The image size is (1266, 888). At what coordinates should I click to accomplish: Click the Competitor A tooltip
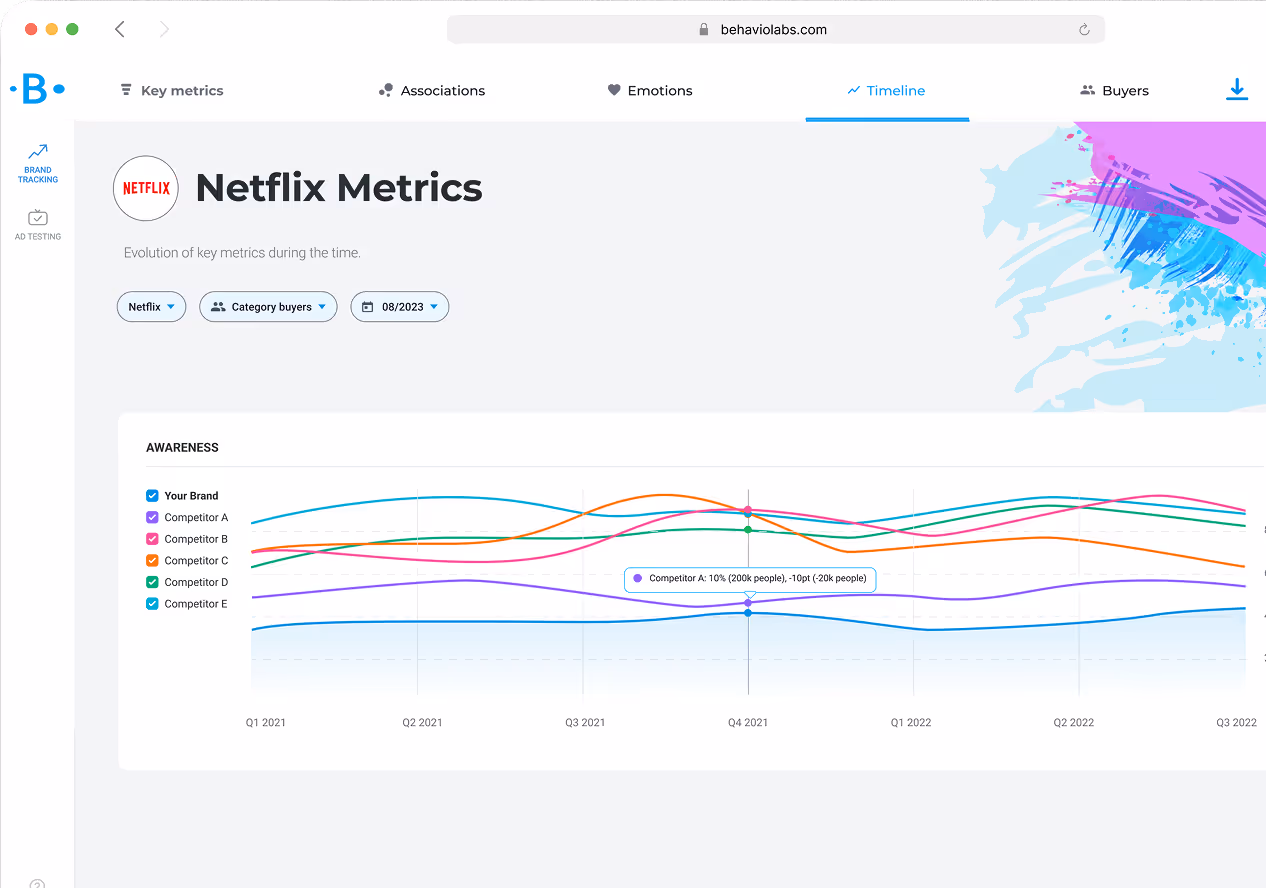coord(750,579)
